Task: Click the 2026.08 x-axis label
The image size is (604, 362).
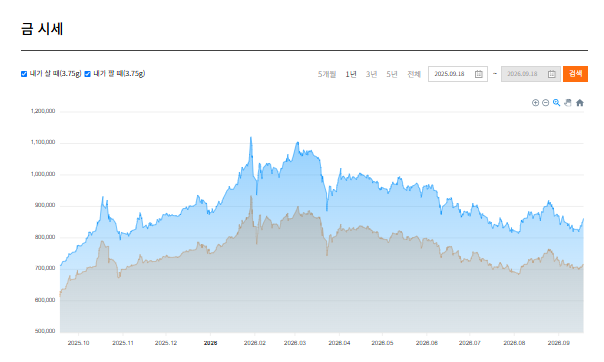Action: click(514, 343)
